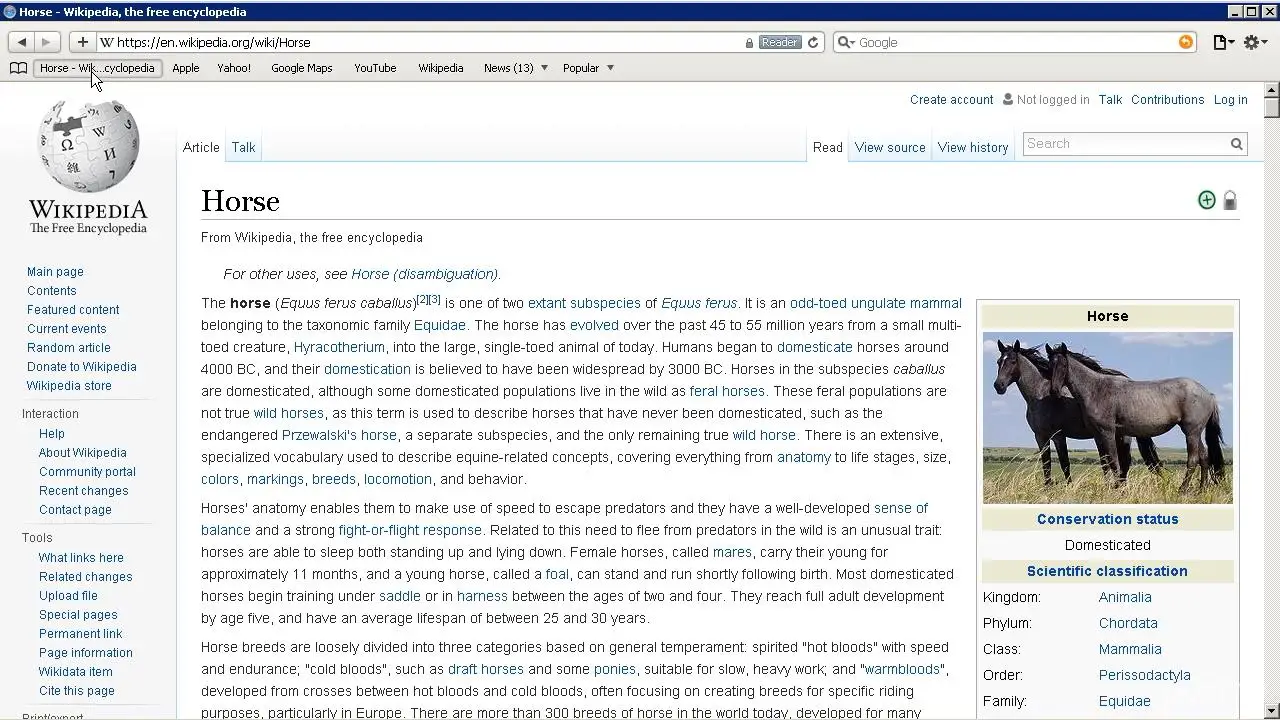The width and height of the screenshot is (1280, 720).
Task: Open the Horse (disambiguation) link
Action: [x=424, y=273]
